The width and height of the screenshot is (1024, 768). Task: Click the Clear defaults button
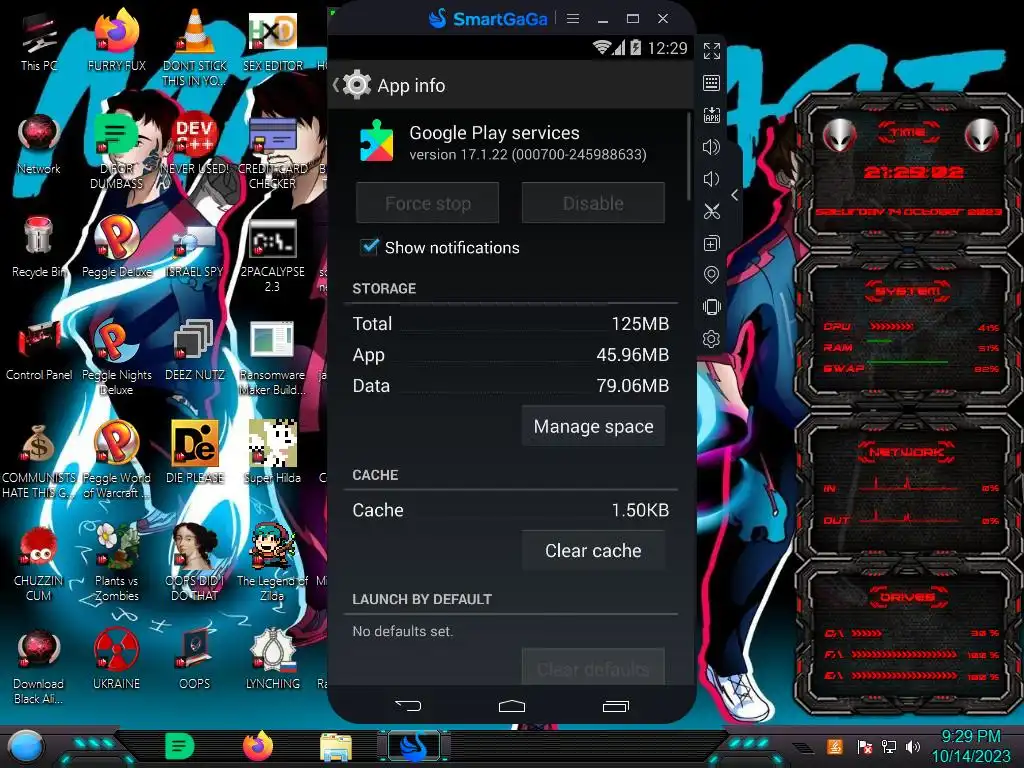click(593, 667)
